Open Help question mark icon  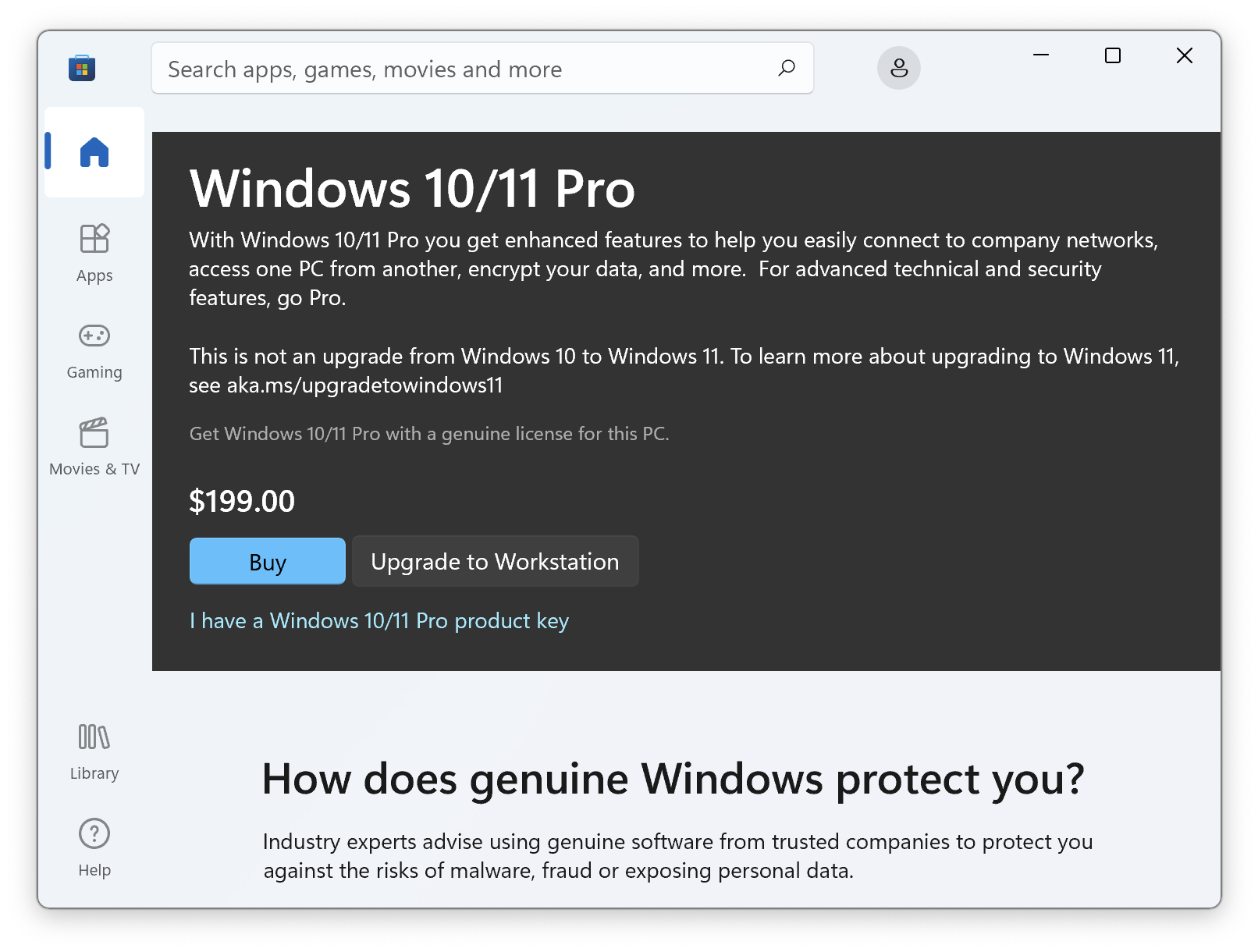94,833
